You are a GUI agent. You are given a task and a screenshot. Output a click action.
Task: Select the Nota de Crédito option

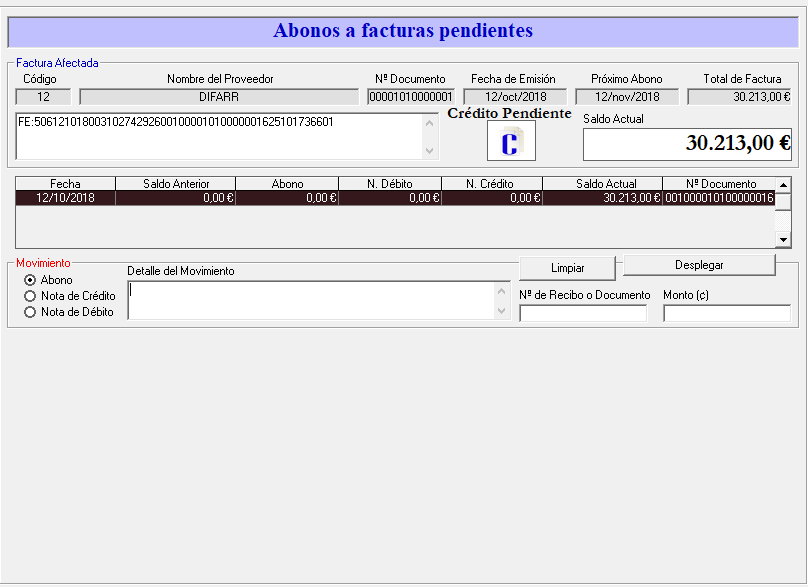pos(30,296)
